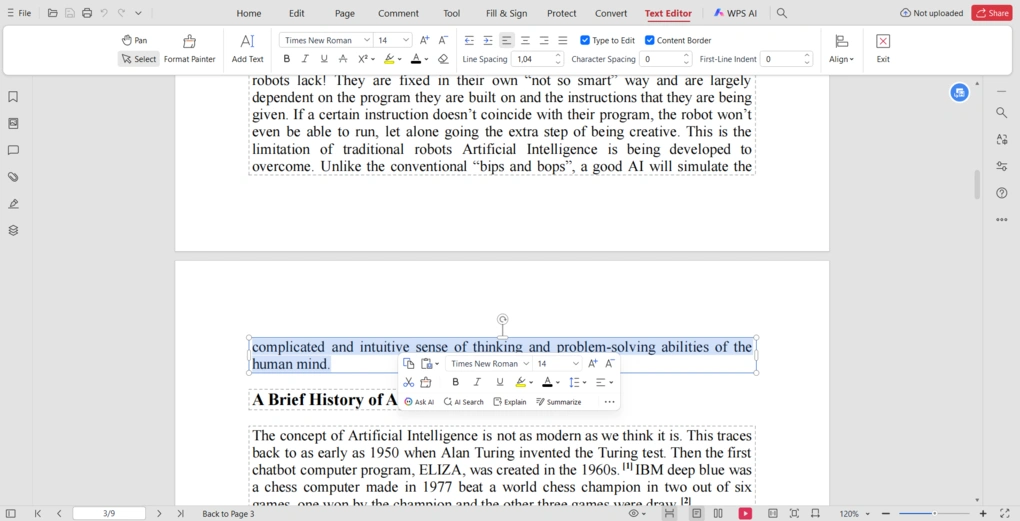This screenshot has width=1020, height=521.
Task: Click the increase indent icon
Action: coord(488,40)
